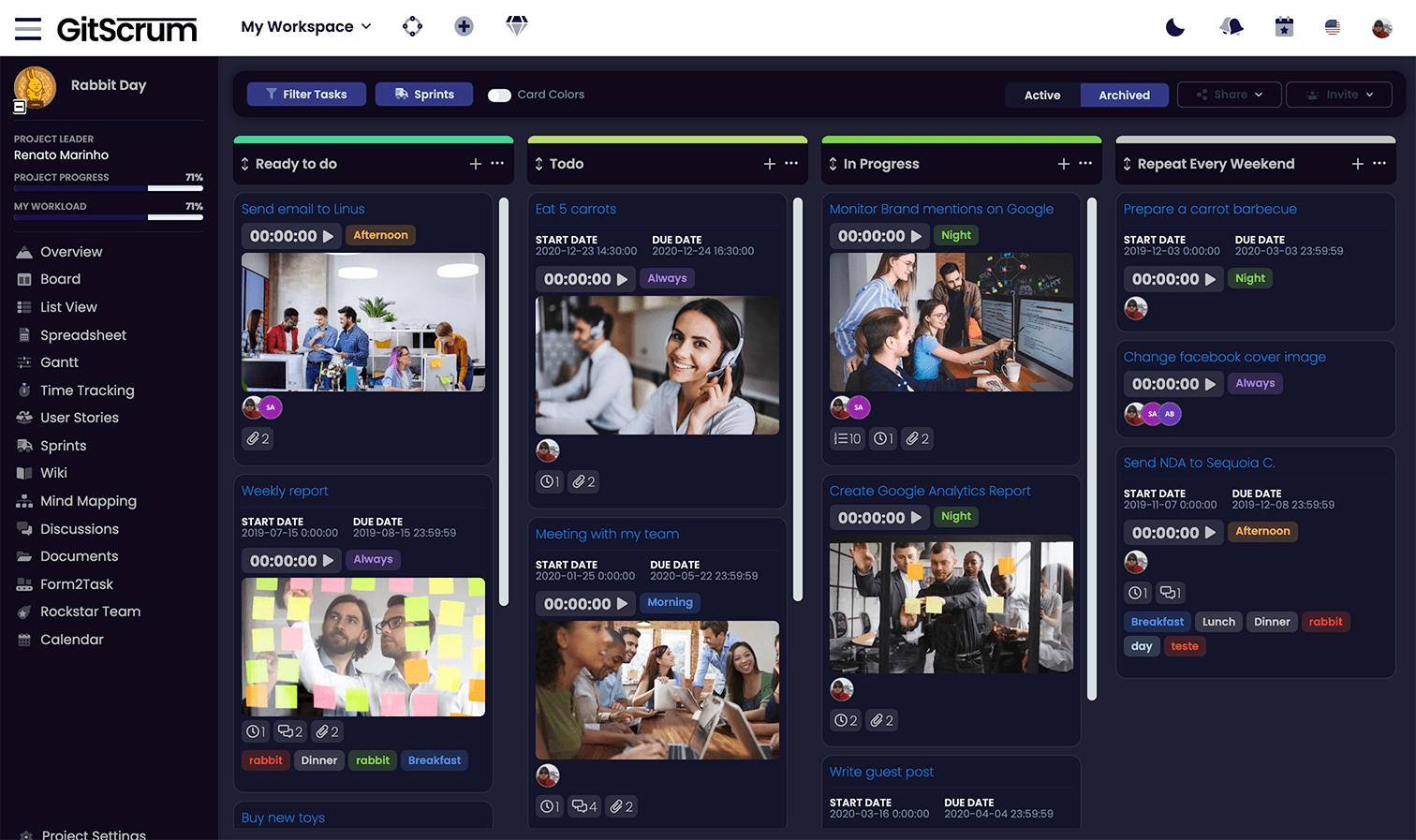The width and height of the screenshot is (1416, 840).
Task: Click the Project Progress bar at 71%
Action: 108,190
